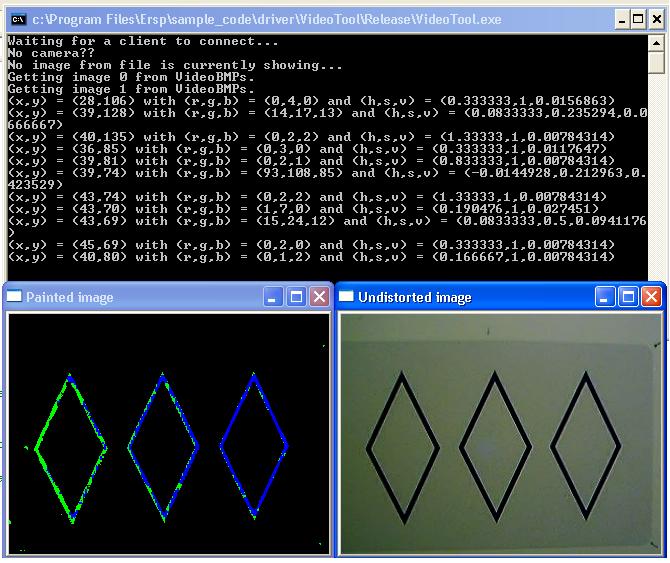
Task: Click the left black diamond in Undistorted image
Action: click(403, 448)
